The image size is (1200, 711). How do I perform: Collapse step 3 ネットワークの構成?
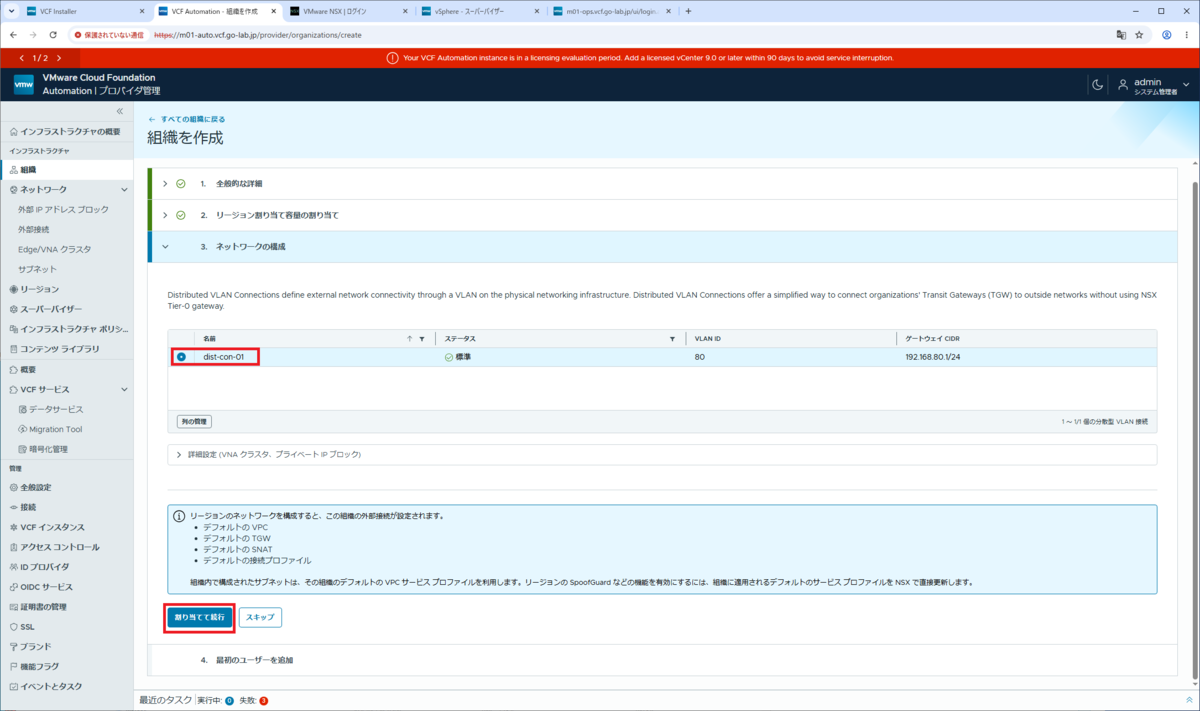click(166, 246)
